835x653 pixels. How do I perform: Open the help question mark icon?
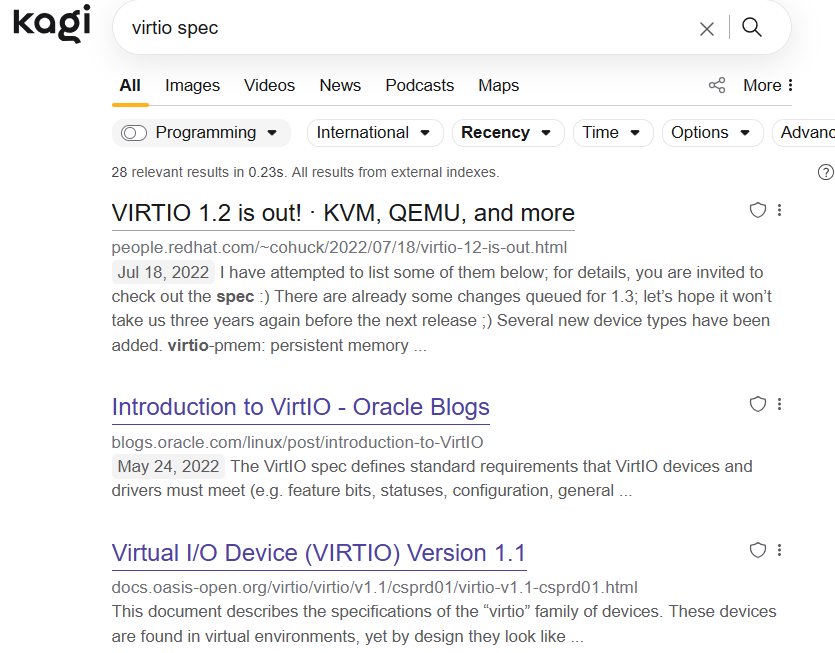[825, 172]
